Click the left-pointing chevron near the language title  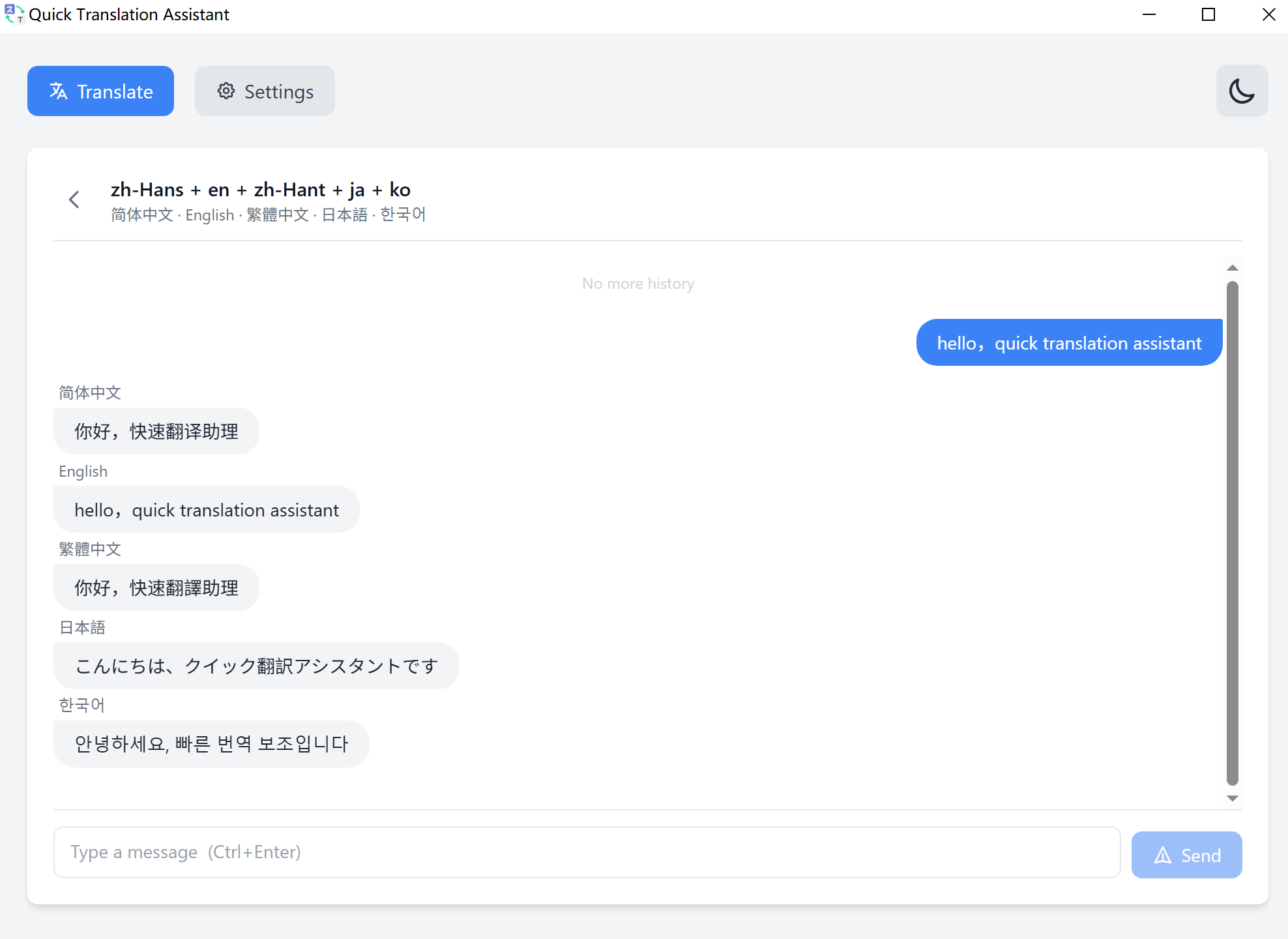(x=74, y=199)
